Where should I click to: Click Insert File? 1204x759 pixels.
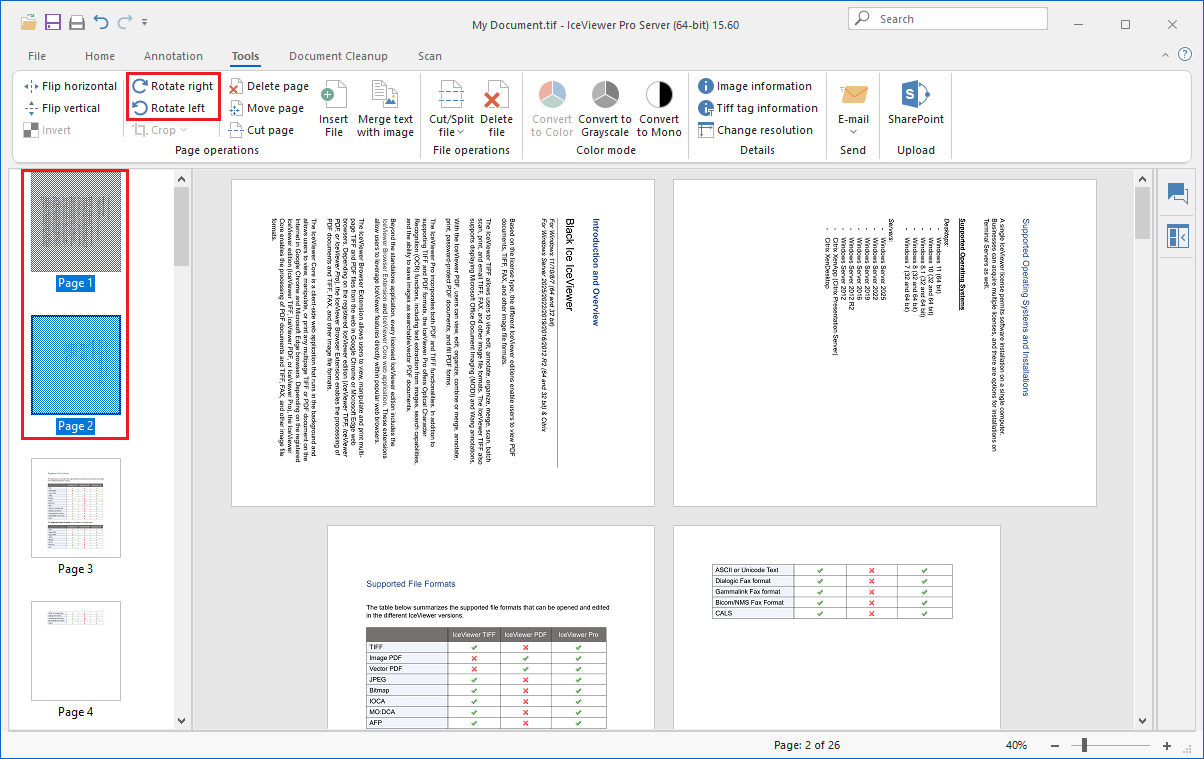(x=334, y=109)
